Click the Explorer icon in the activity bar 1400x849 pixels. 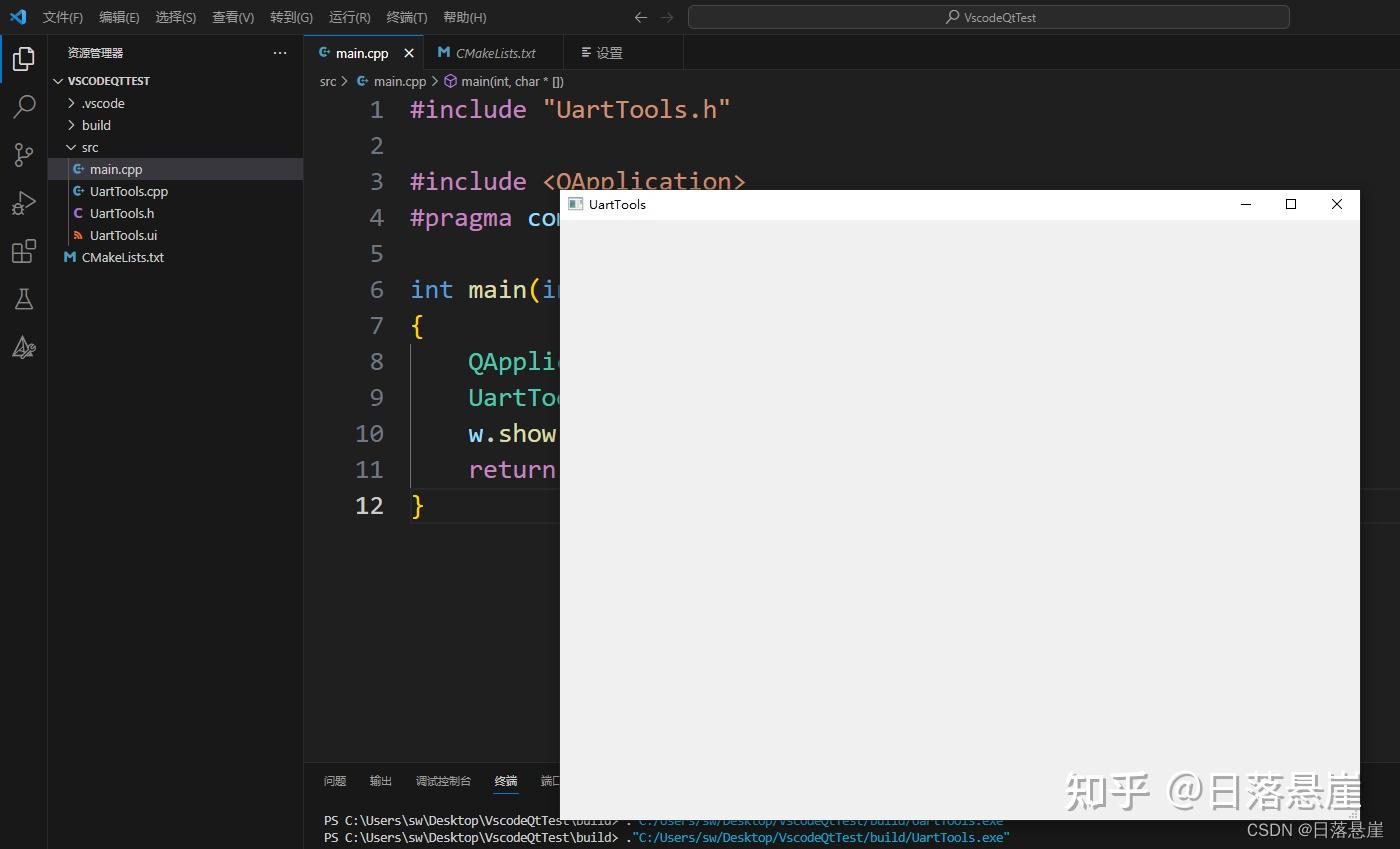[24, 59]
